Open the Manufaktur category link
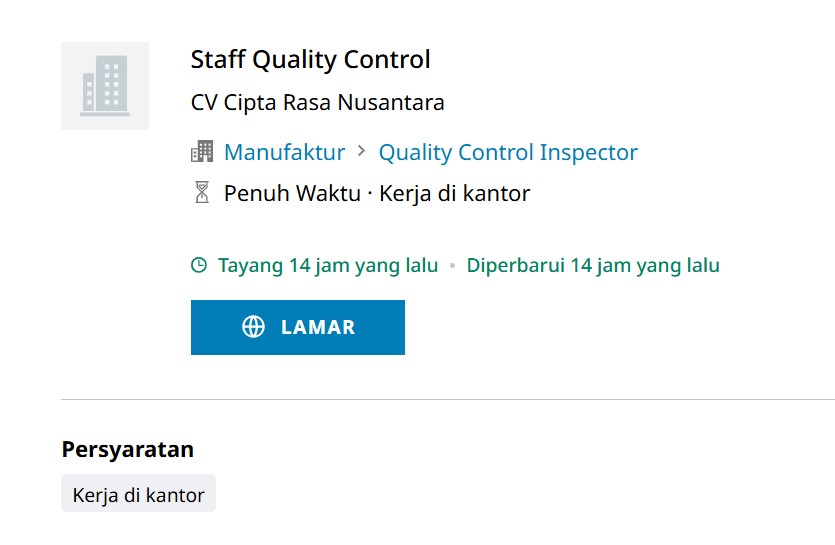835x545 pixels. 284,152
